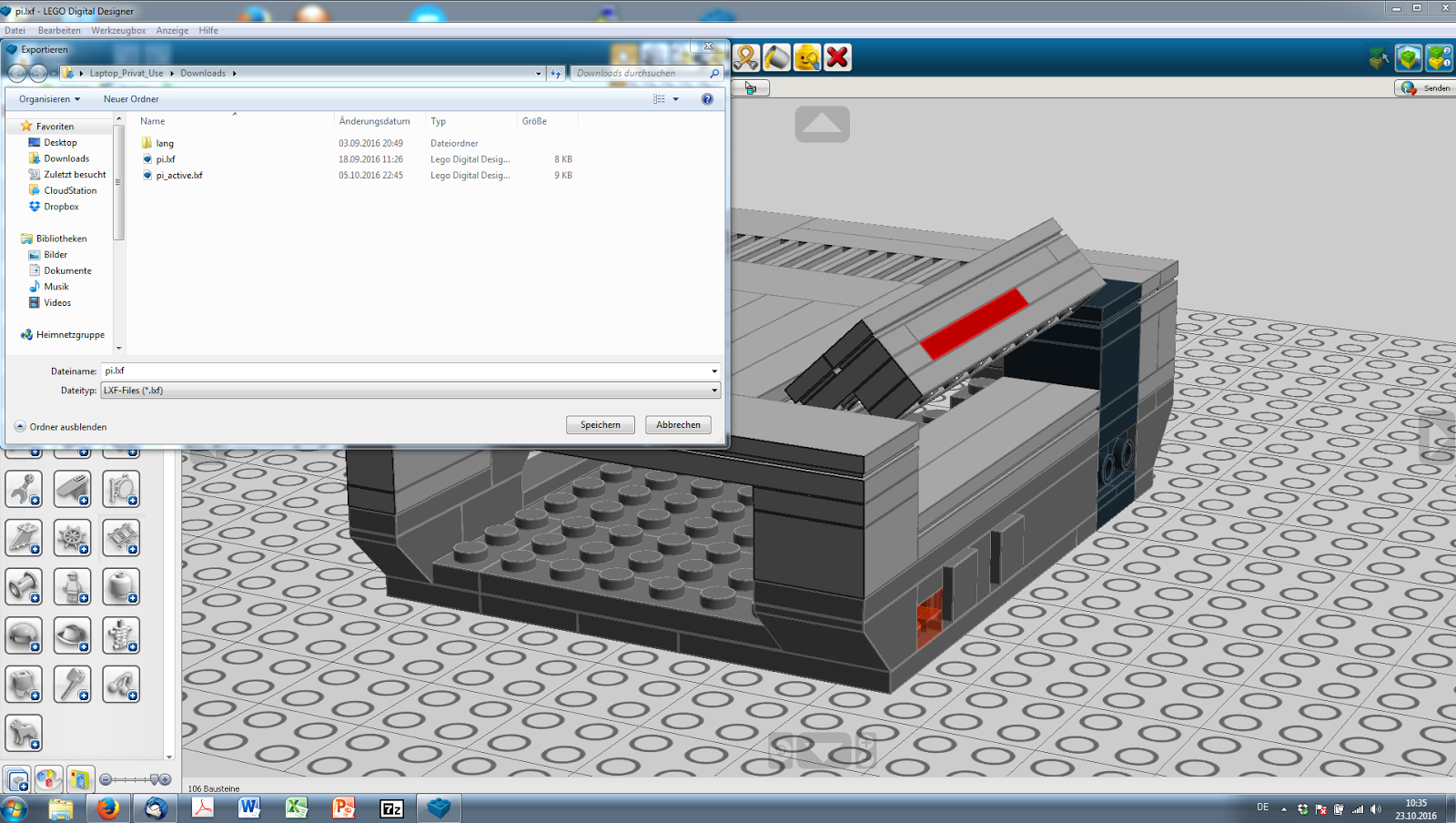
Task: Open the signpost brick category
Action: [x=121, y=490]
